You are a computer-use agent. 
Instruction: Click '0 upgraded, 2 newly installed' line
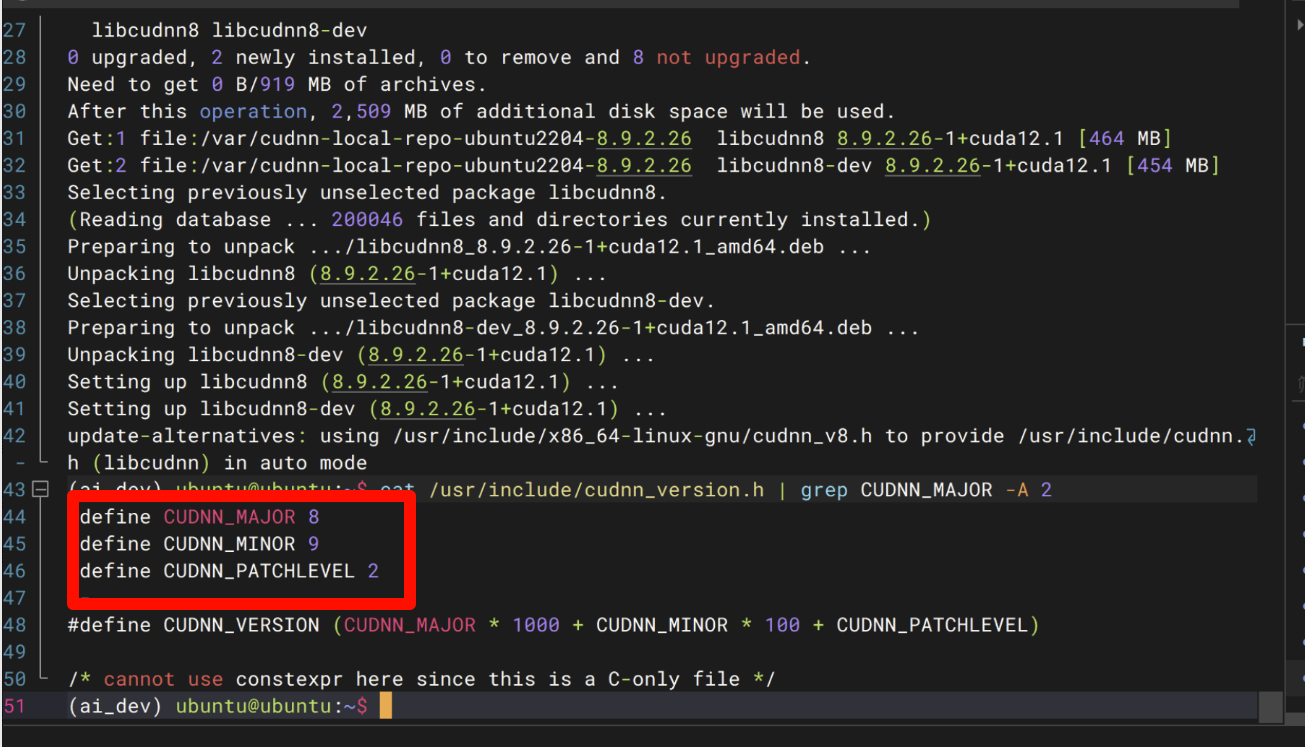(439, 58)
